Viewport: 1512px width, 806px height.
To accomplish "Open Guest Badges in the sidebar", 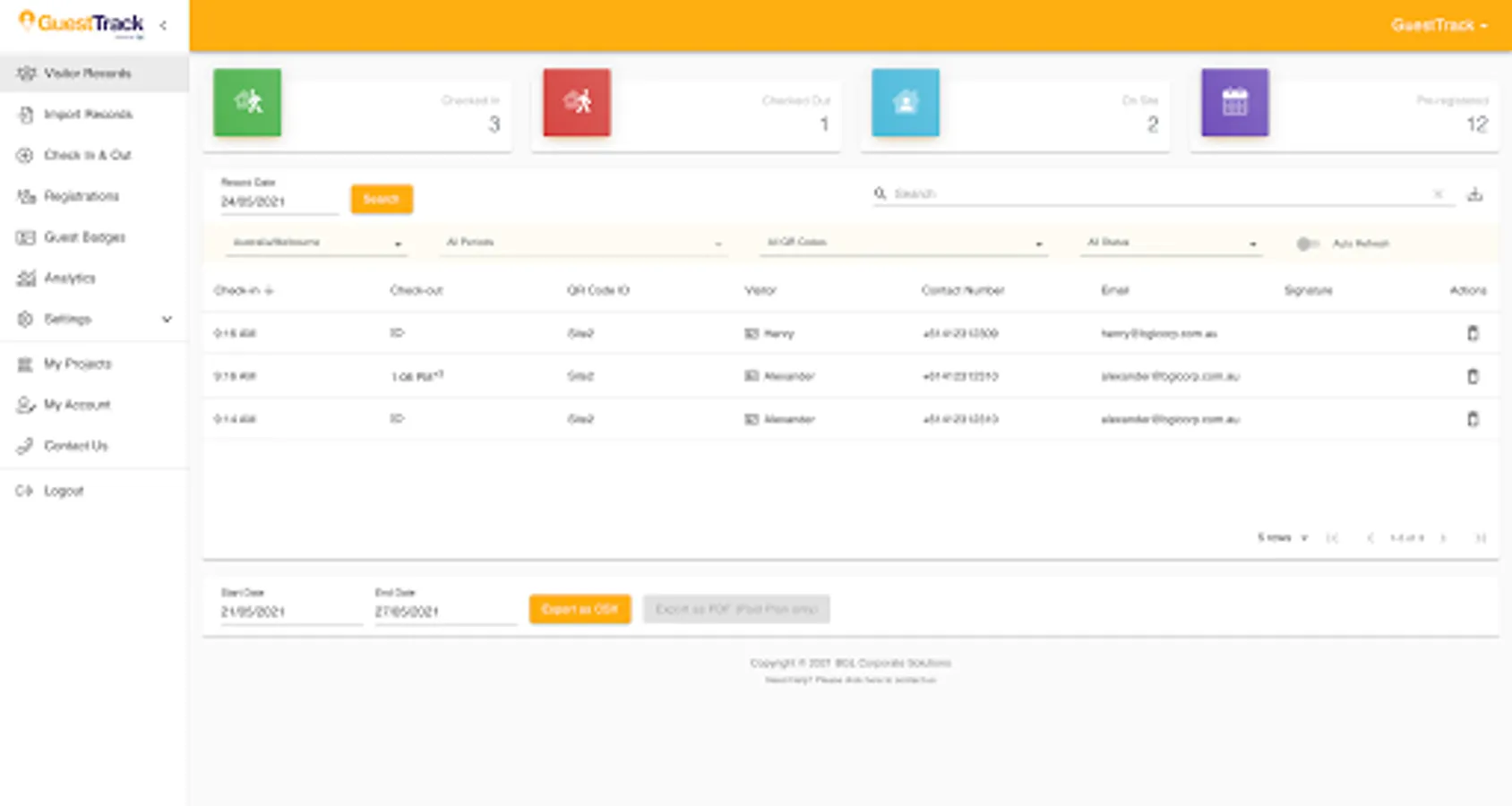I will [94, 237].
